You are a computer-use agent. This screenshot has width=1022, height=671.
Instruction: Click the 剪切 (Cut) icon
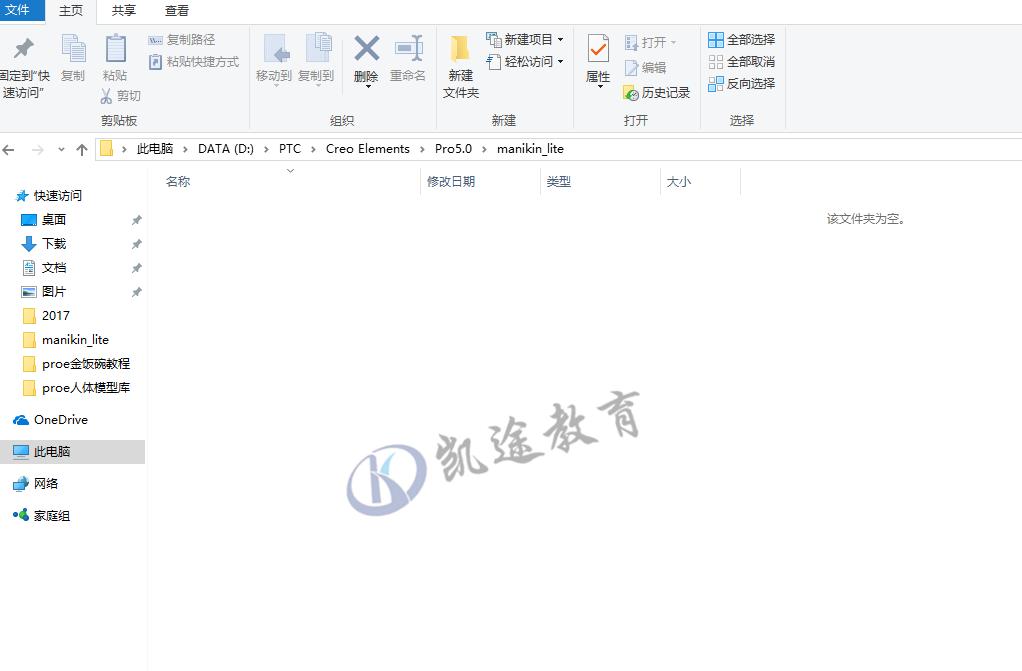tap(121, 95)
